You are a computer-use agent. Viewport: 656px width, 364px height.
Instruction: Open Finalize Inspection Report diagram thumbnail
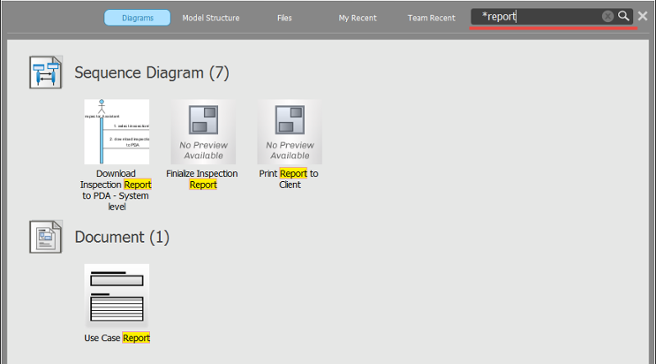click(203, 132)
